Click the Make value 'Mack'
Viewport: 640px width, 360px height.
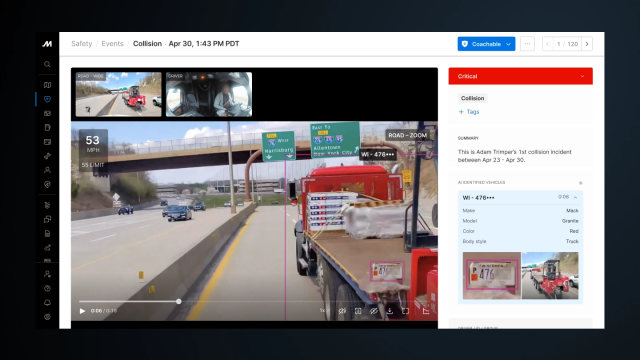[572, 211]
